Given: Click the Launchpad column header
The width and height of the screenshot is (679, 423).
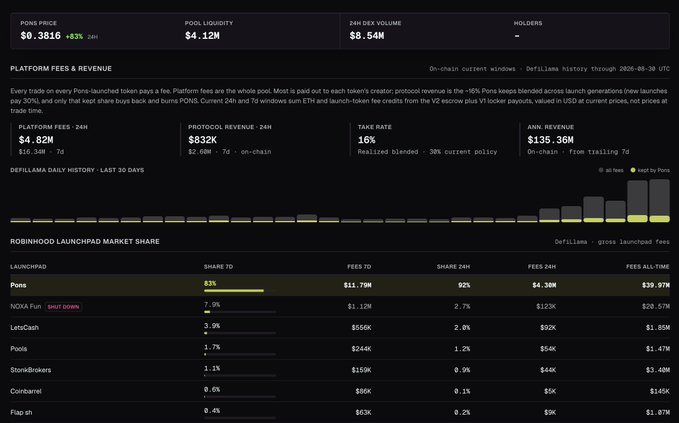Looking at the screenshot, I should (x=28, y=267).
